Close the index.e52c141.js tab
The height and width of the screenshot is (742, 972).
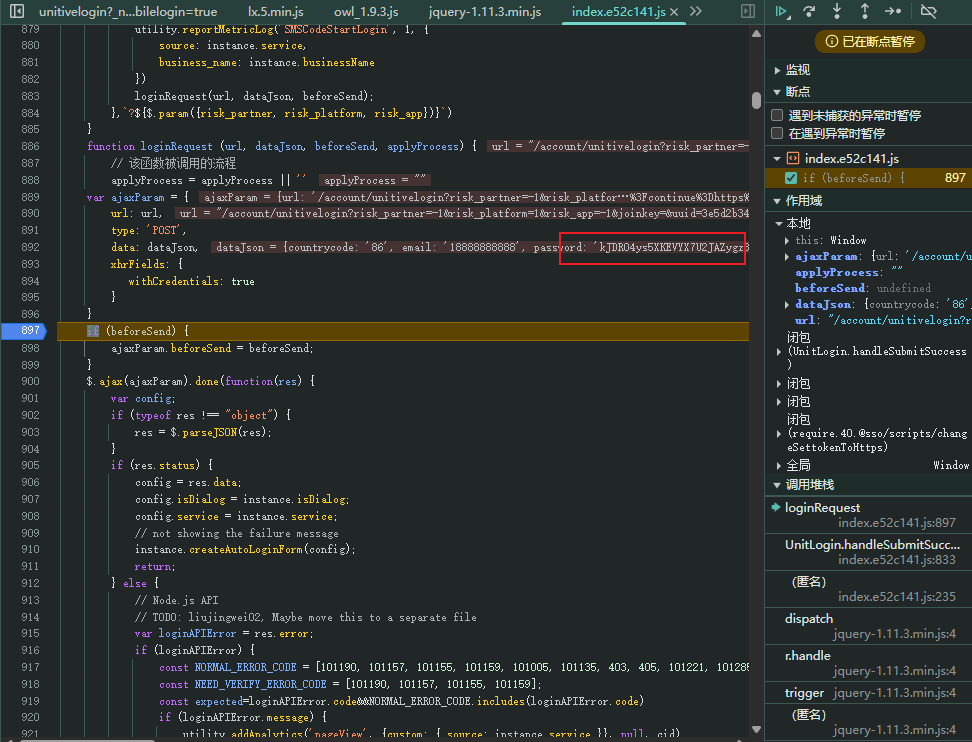coord(674,12)
